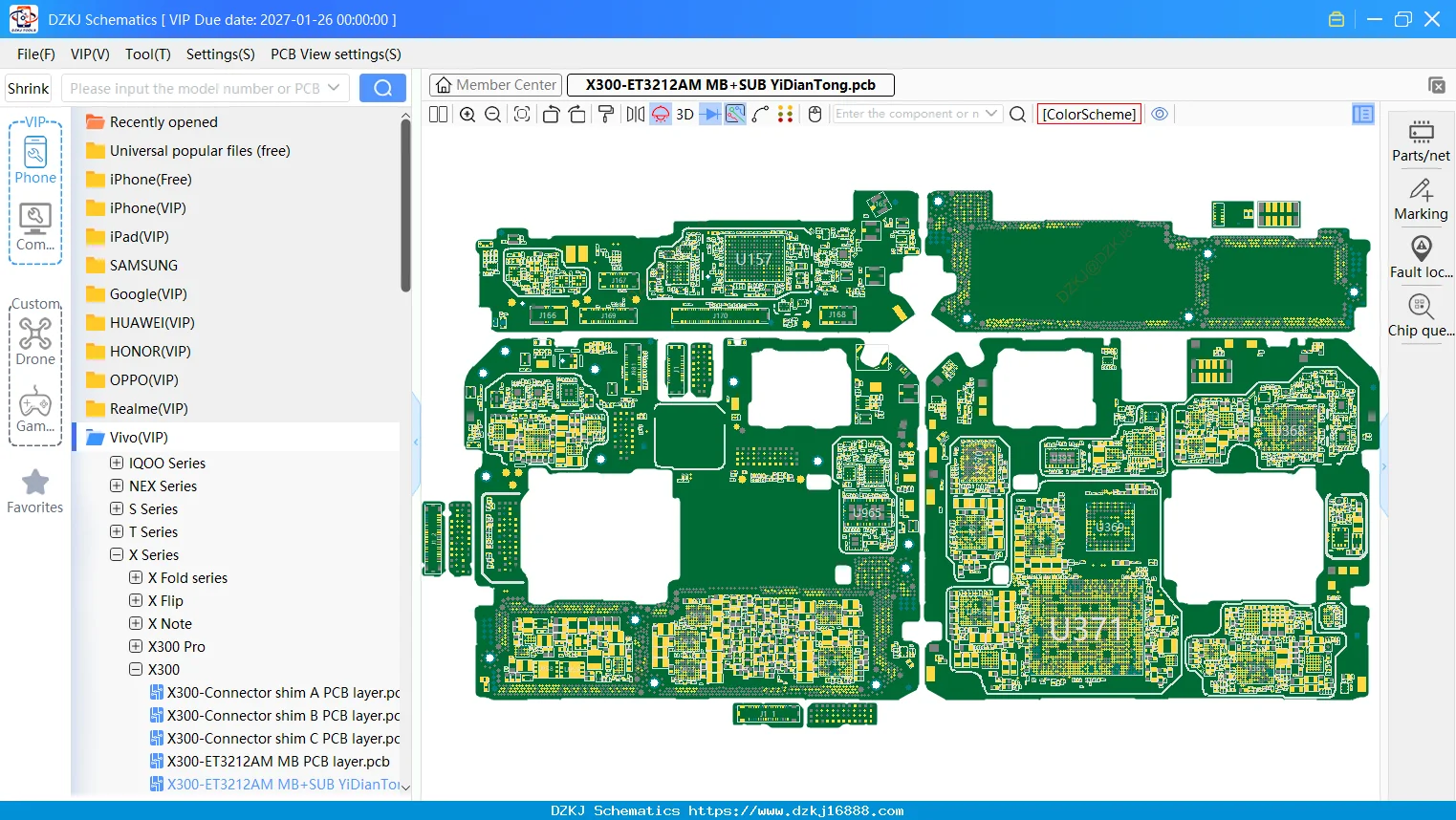Open the Chip query tool
The width and height of the screenshot is (1456, 820).
pos(1421,316)
